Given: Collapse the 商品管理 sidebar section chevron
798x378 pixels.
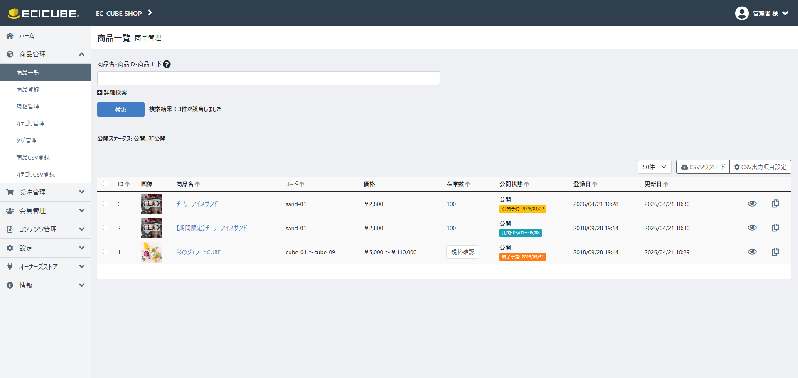Looking at the screenshot, I should (x=81, y=54).
